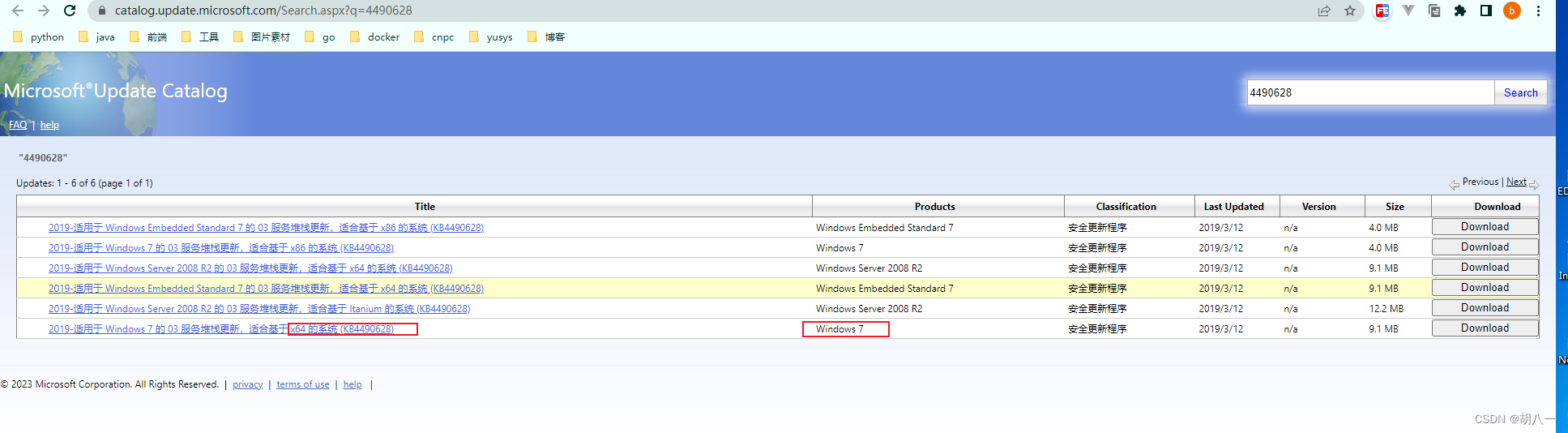1568x433 pixels.
Task: Open the python bookmarks folder
Action: coord(39,36)
